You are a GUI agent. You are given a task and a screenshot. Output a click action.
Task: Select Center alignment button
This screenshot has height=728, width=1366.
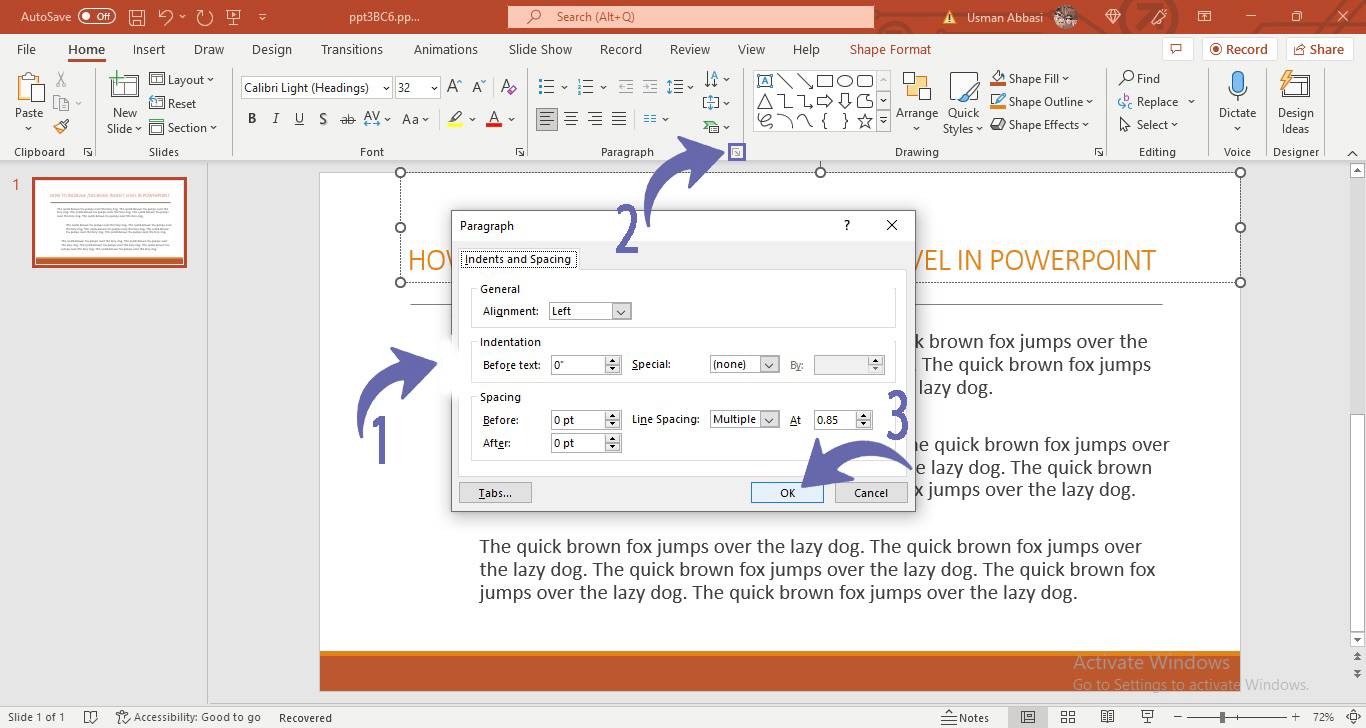571,119
